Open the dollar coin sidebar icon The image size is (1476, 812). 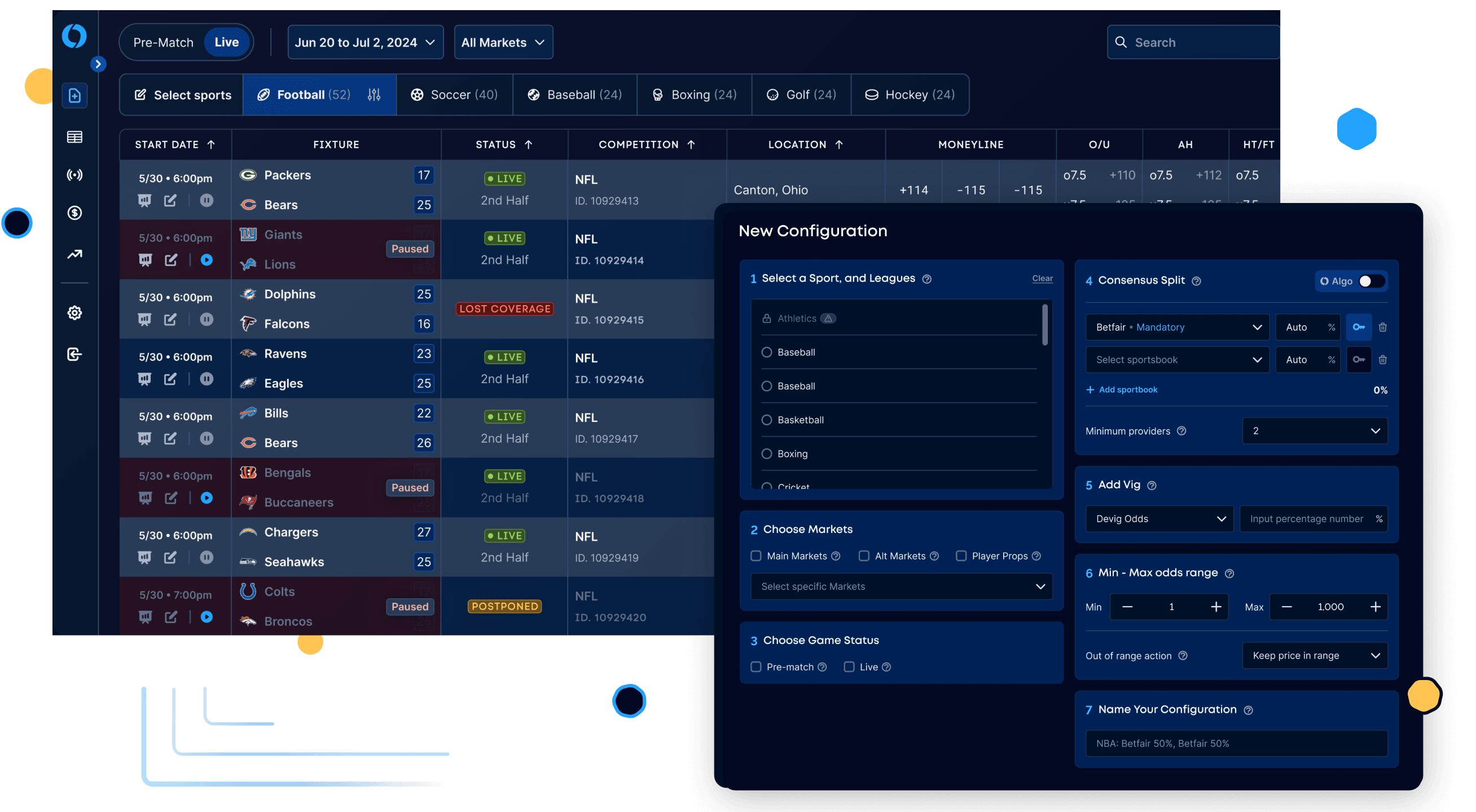(74, 213)
